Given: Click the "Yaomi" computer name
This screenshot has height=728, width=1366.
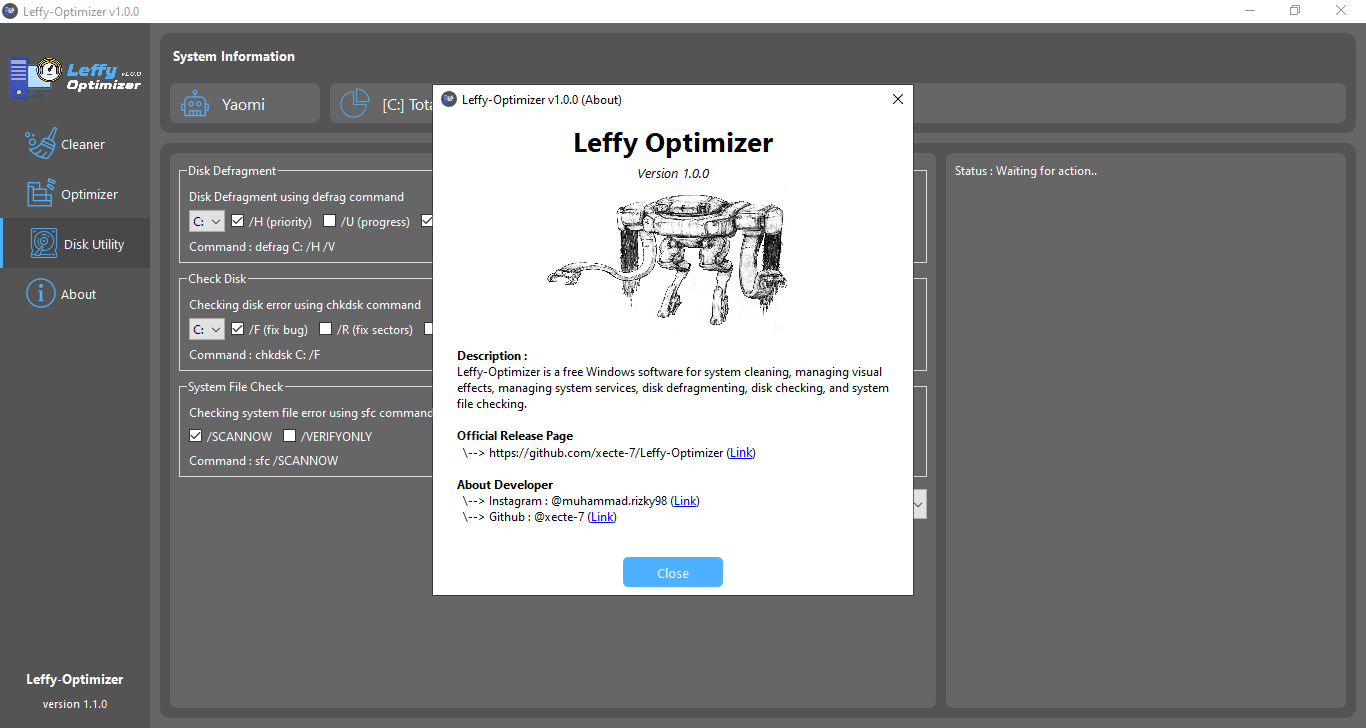Looking at the screenshot, I should click(243, 104).
